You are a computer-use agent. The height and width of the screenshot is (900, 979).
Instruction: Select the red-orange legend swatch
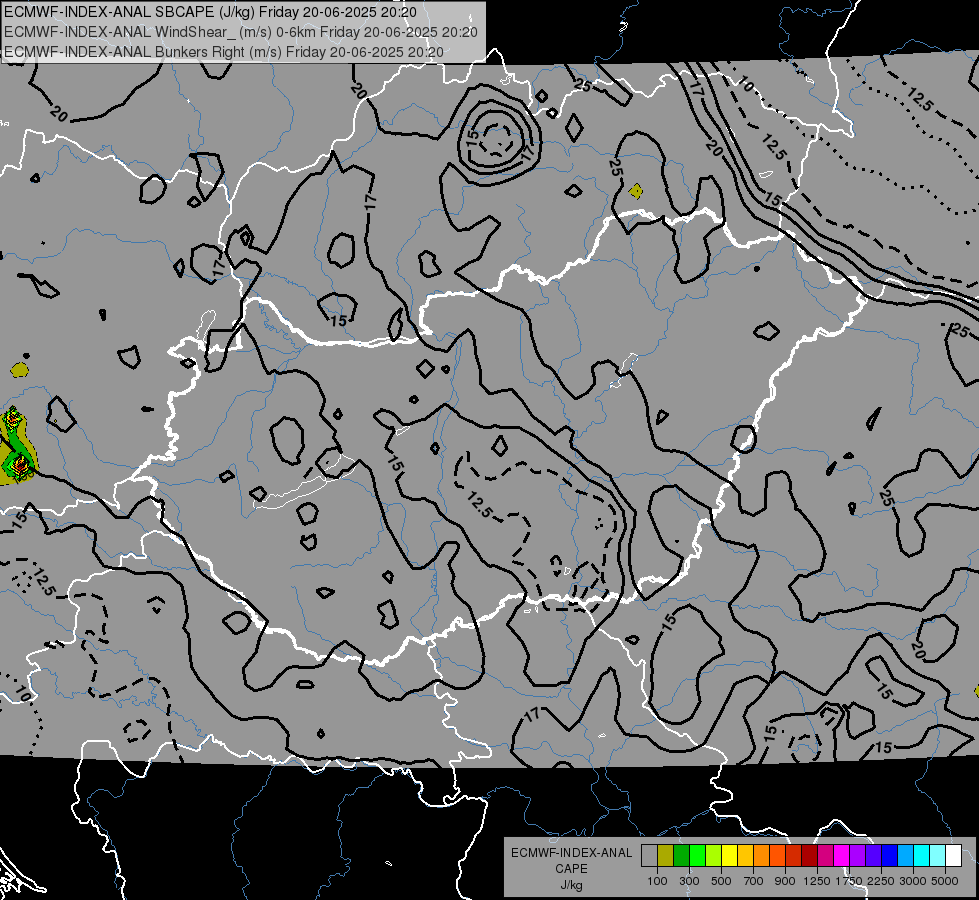777,856
